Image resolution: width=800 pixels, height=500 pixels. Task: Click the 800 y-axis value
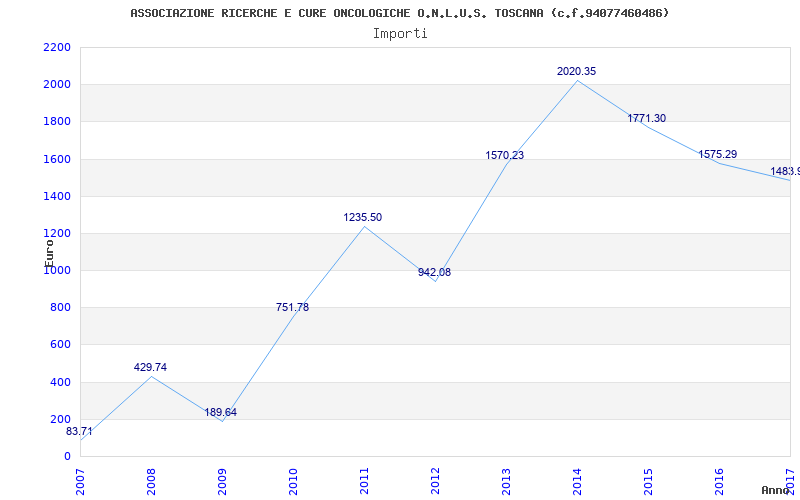point(61,308)
